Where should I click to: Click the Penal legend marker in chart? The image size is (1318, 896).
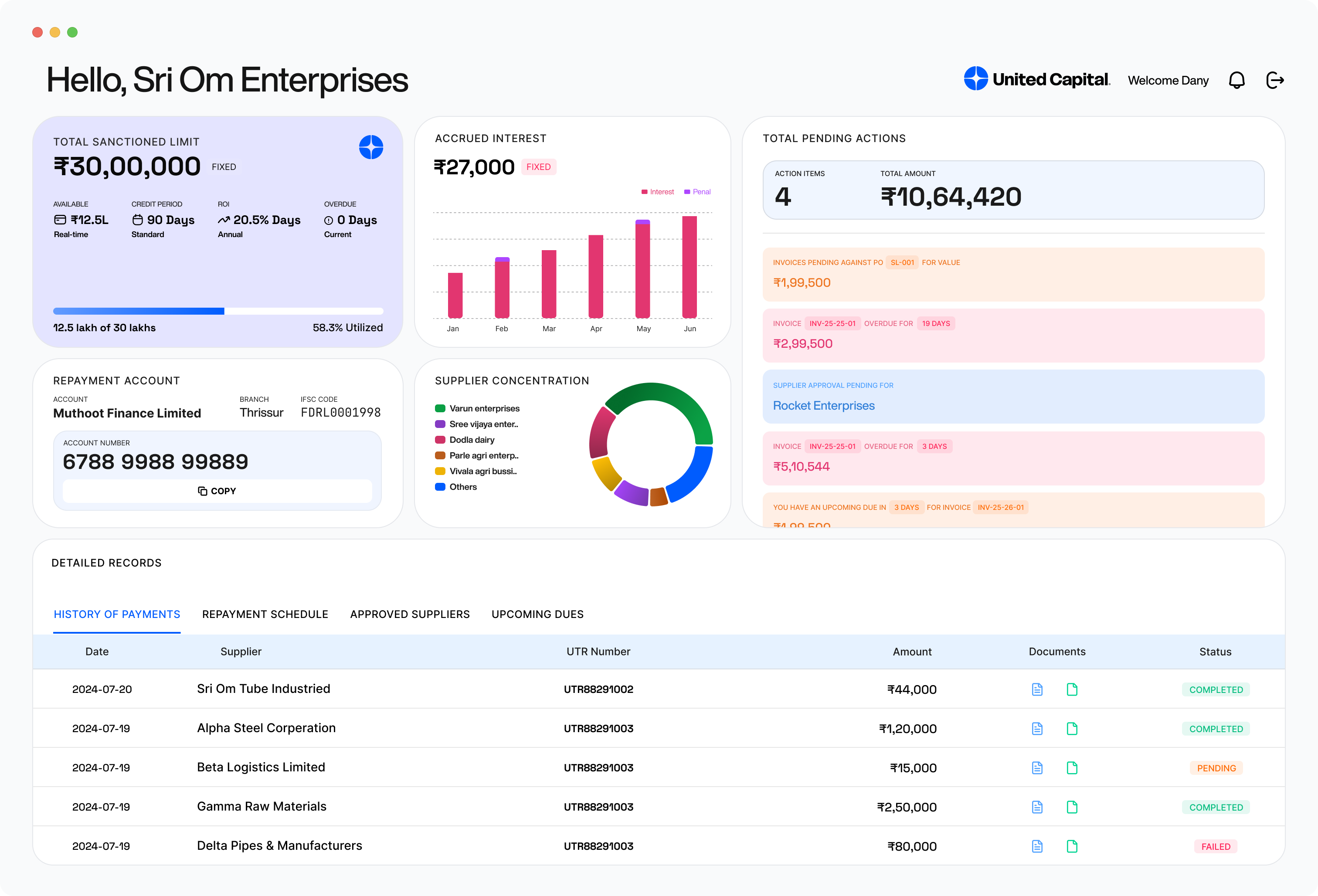coord(687,192)
